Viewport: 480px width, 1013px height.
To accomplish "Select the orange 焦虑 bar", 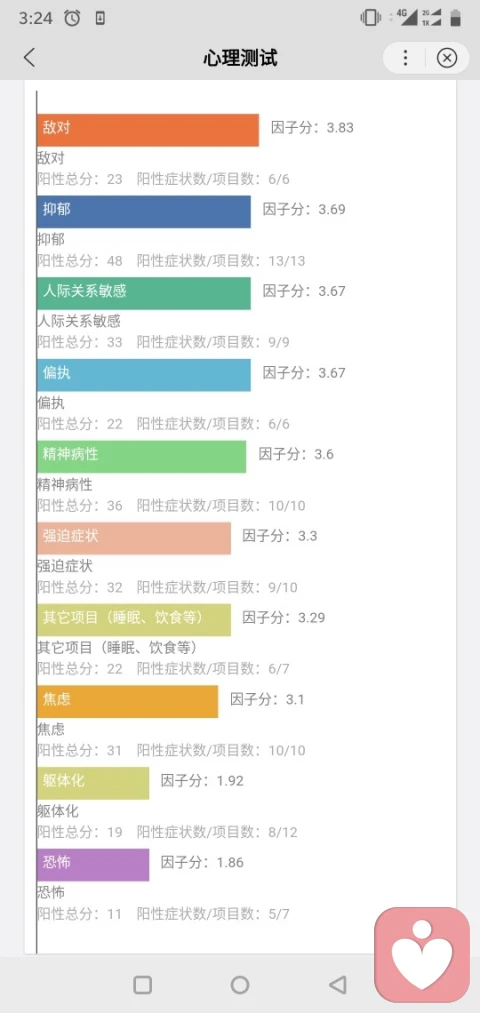I will click(127, 702).
